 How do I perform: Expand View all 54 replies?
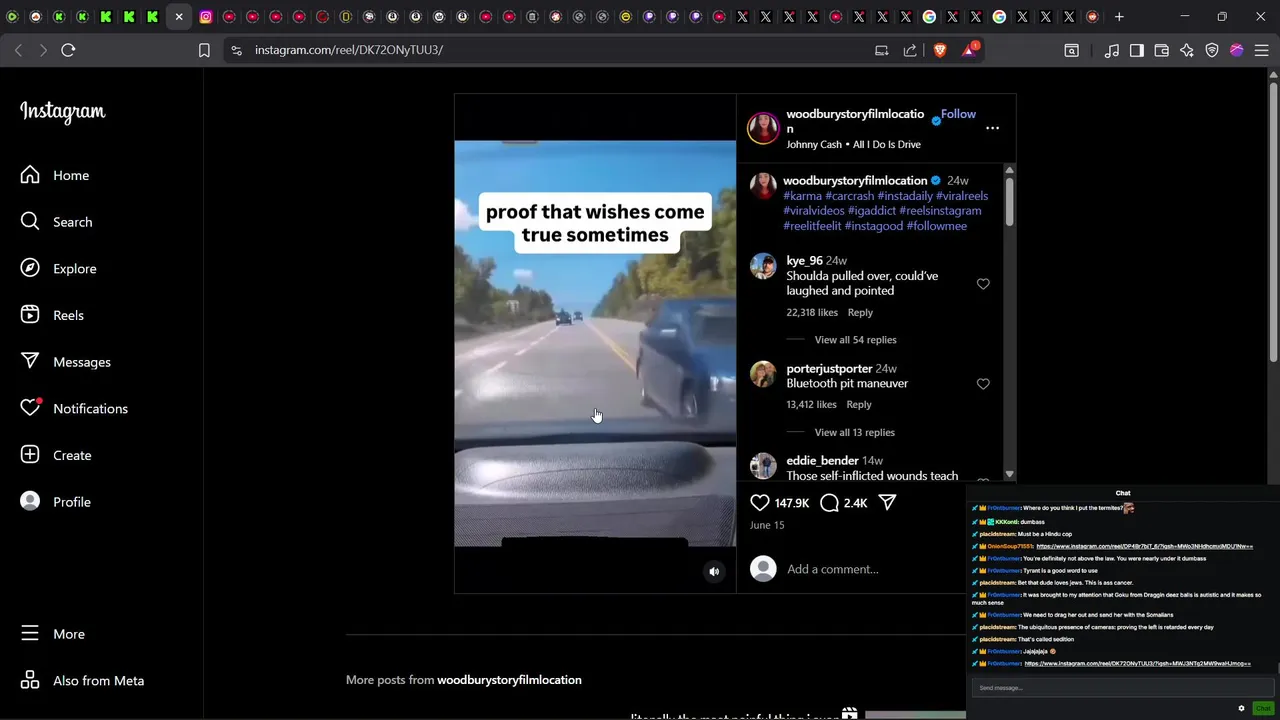coord(855,340)
